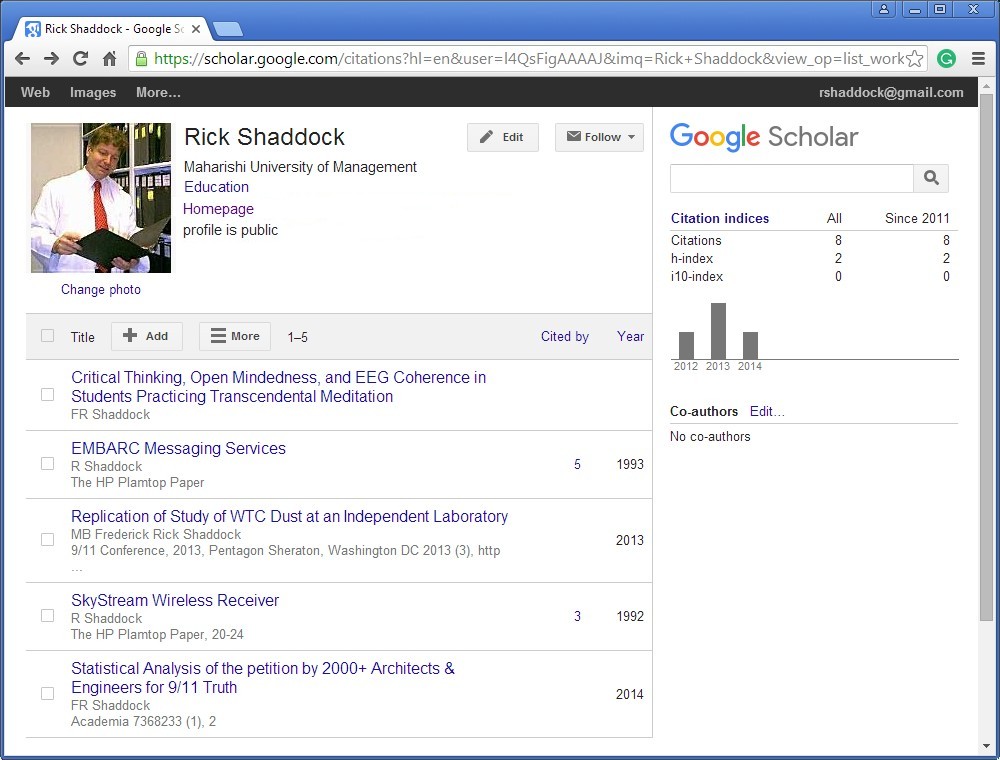Screen dimensions: 1000x760
Task: Click the Chrome user profile icon
Action: 884,9
